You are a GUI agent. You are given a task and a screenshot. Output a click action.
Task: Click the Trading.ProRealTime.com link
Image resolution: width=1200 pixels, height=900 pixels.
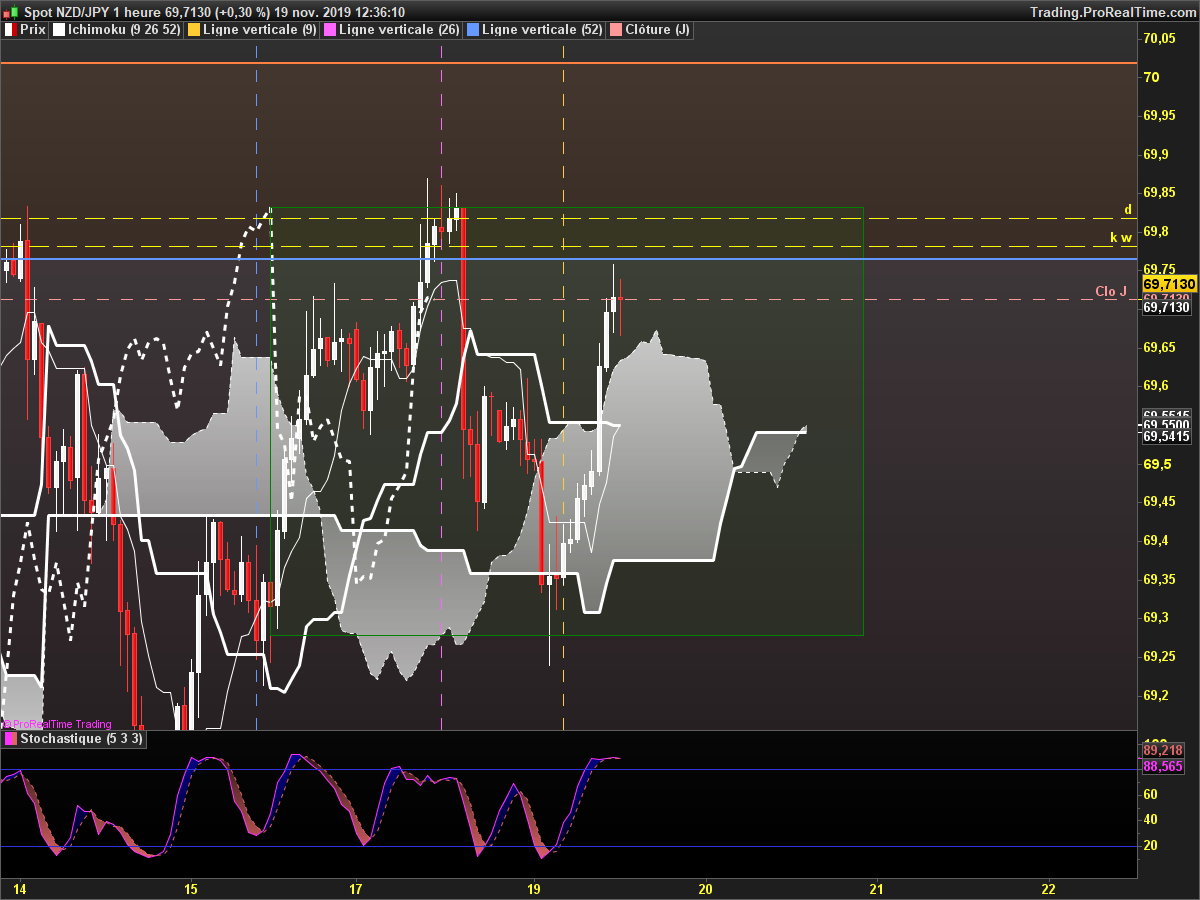point(1112,11)
